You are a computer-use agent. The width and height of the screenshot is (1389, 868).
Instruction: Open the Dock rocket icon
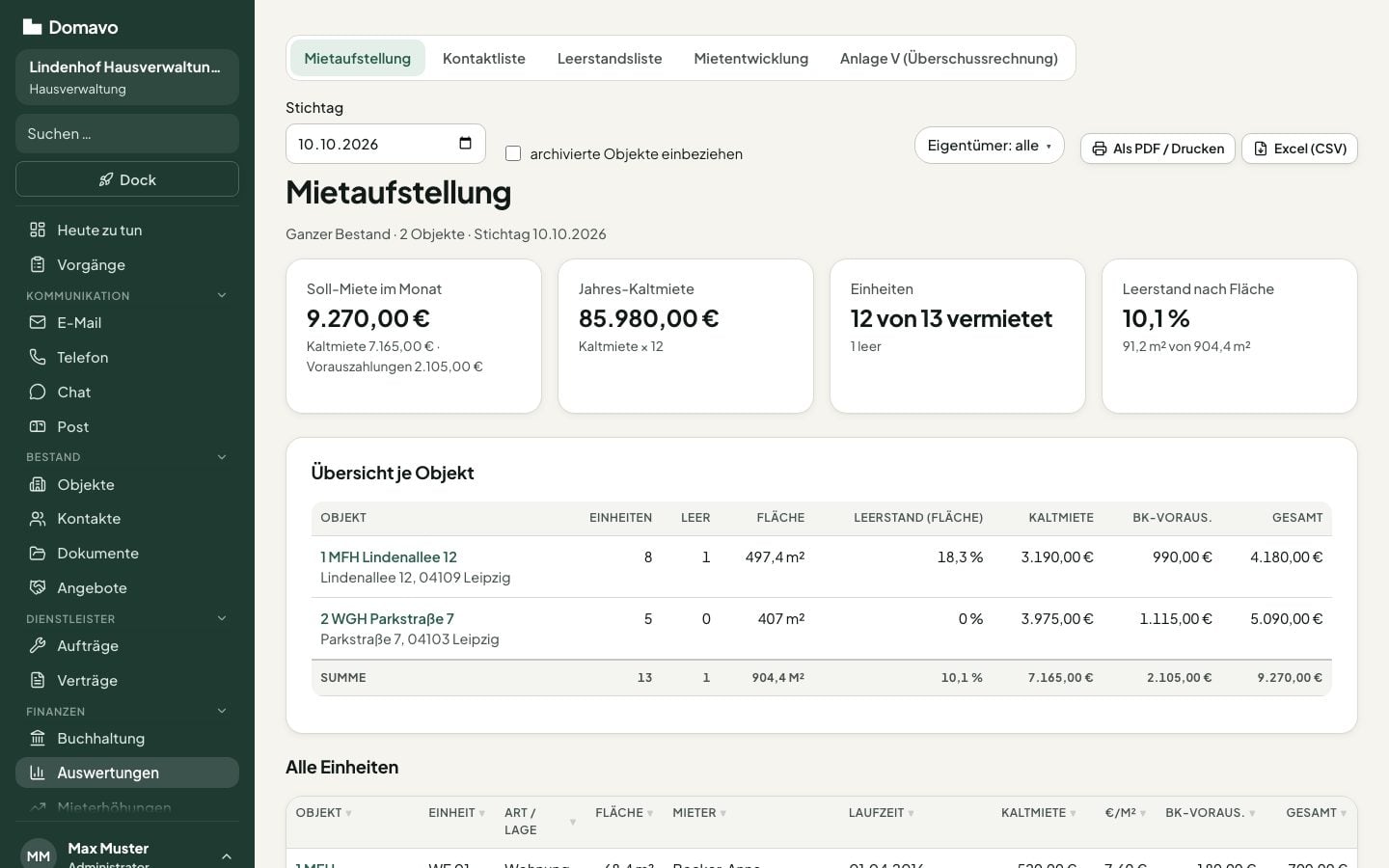pyautogui.click(x=106, y=179)
